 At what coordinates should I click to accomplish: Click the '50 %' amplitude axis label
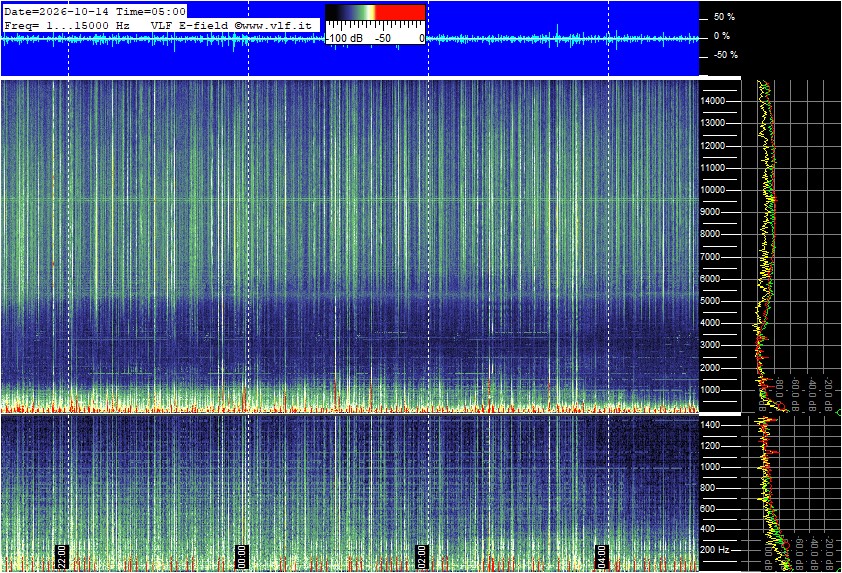[724, 17]
